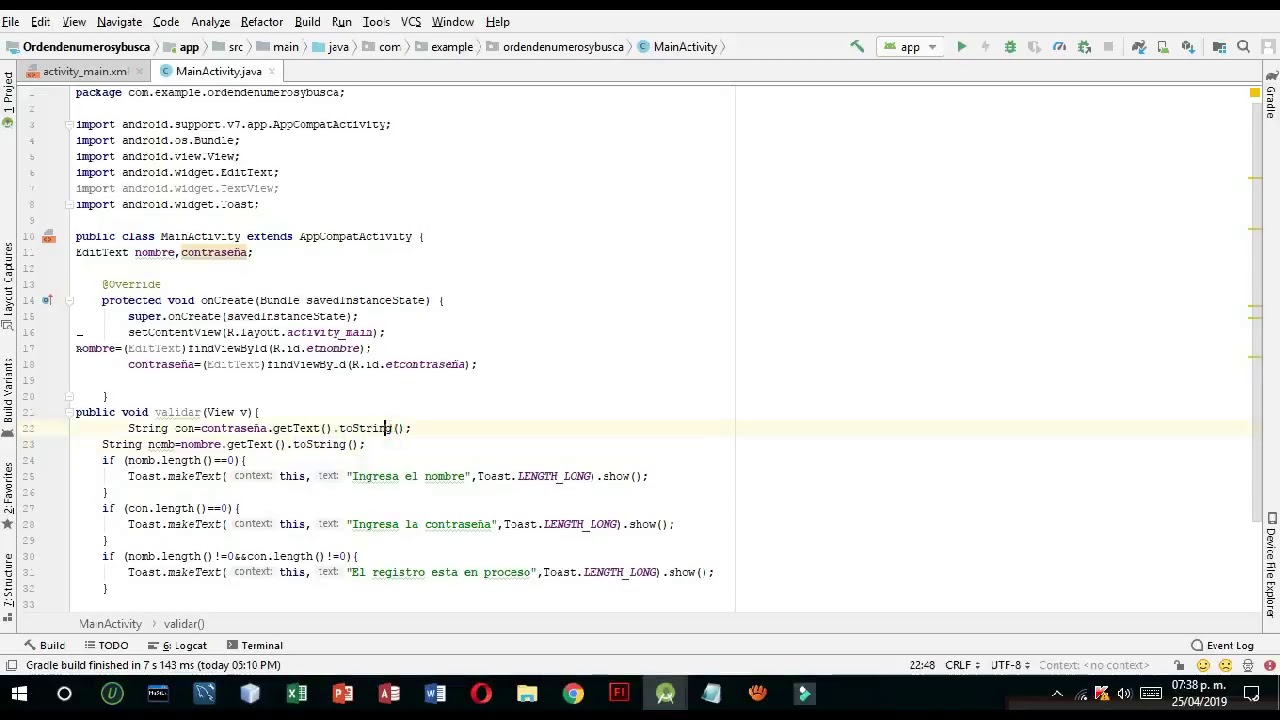Click the Windows Start button
The width and height of the screenshot is (1280, 720).
[x=19, y=694]
